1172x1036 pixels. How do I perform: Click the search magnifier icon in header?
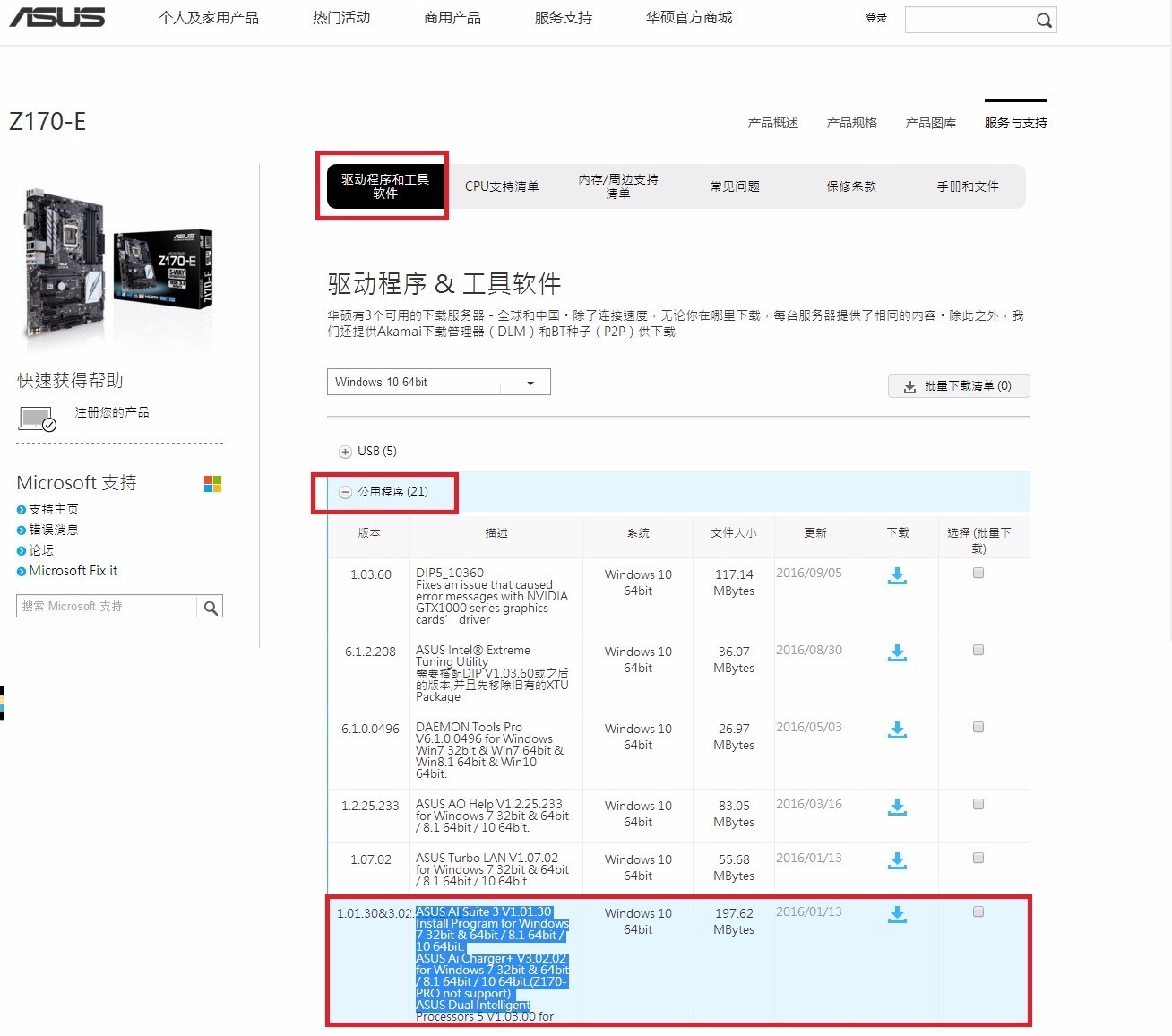[1044, 21]
